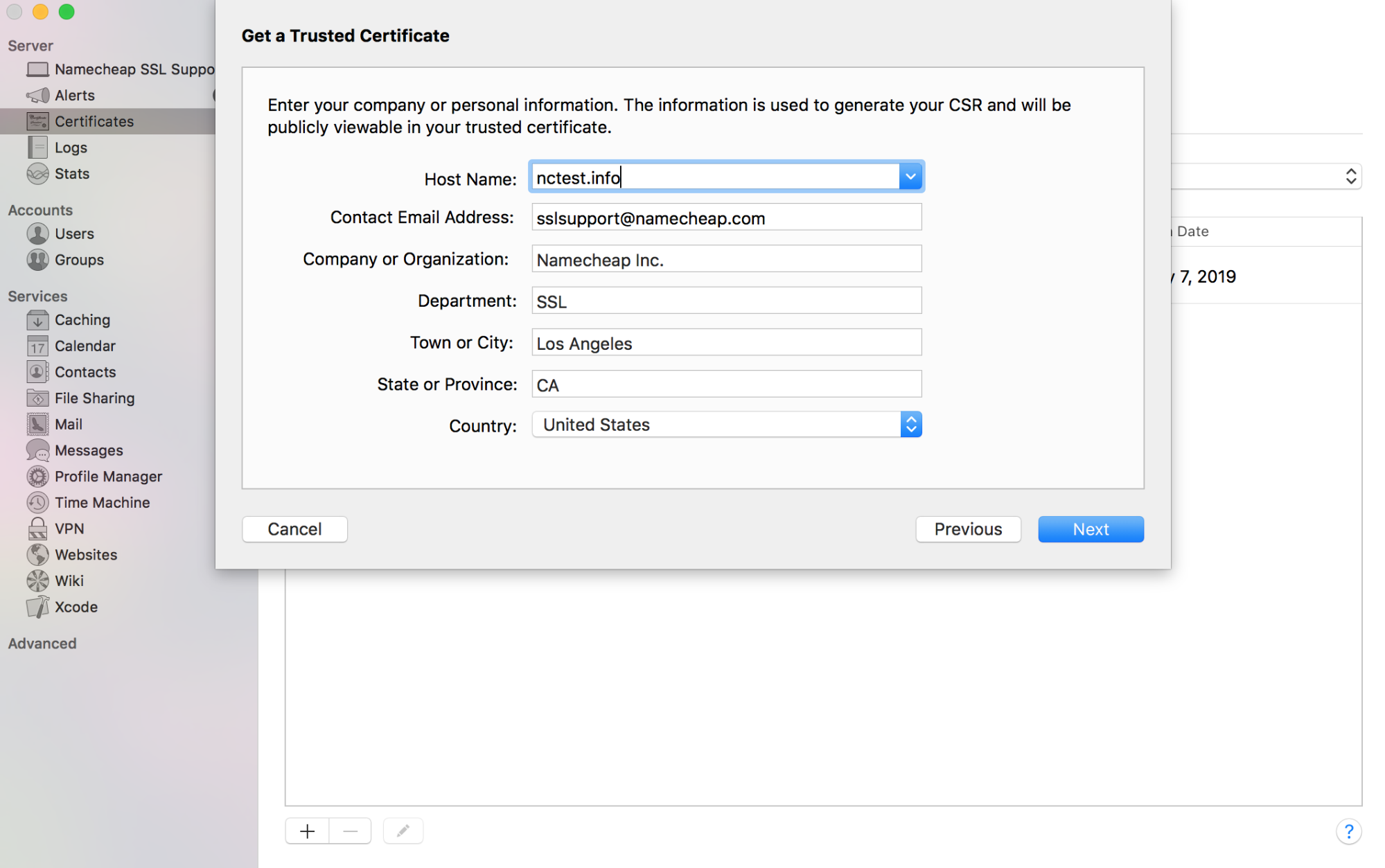Click the Profile Manager gear icon
This screenshot has width=1385, height=868.
pyautogui.click(x=37, y=477)
